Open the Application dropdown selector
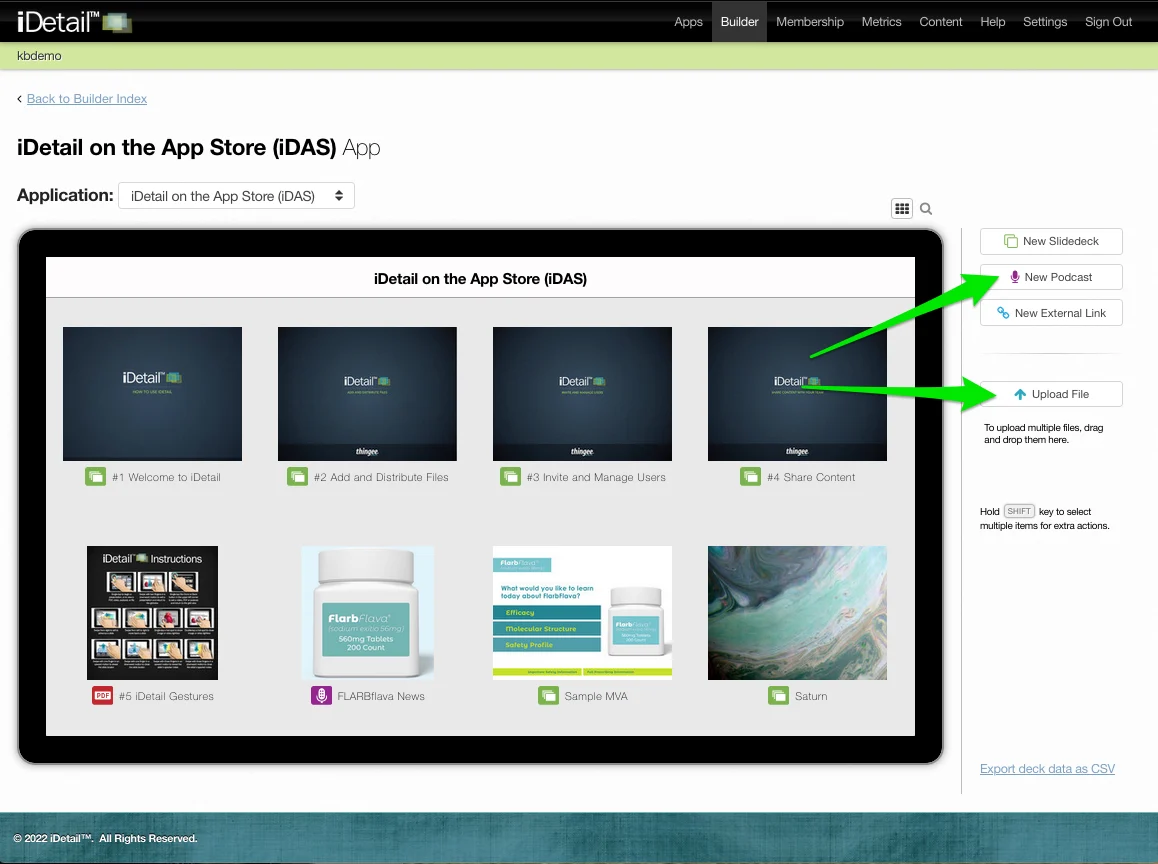This screenshot has width=1158, height=864. [x=236, y=196]
